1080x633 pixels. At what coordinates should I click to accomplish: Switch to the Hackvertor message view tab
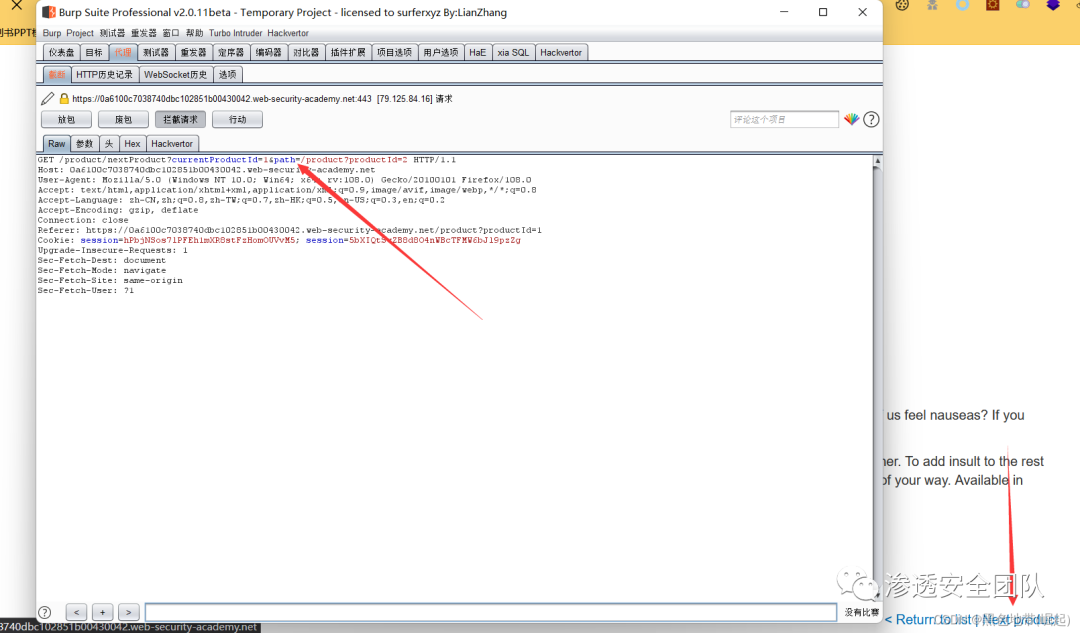172,143
